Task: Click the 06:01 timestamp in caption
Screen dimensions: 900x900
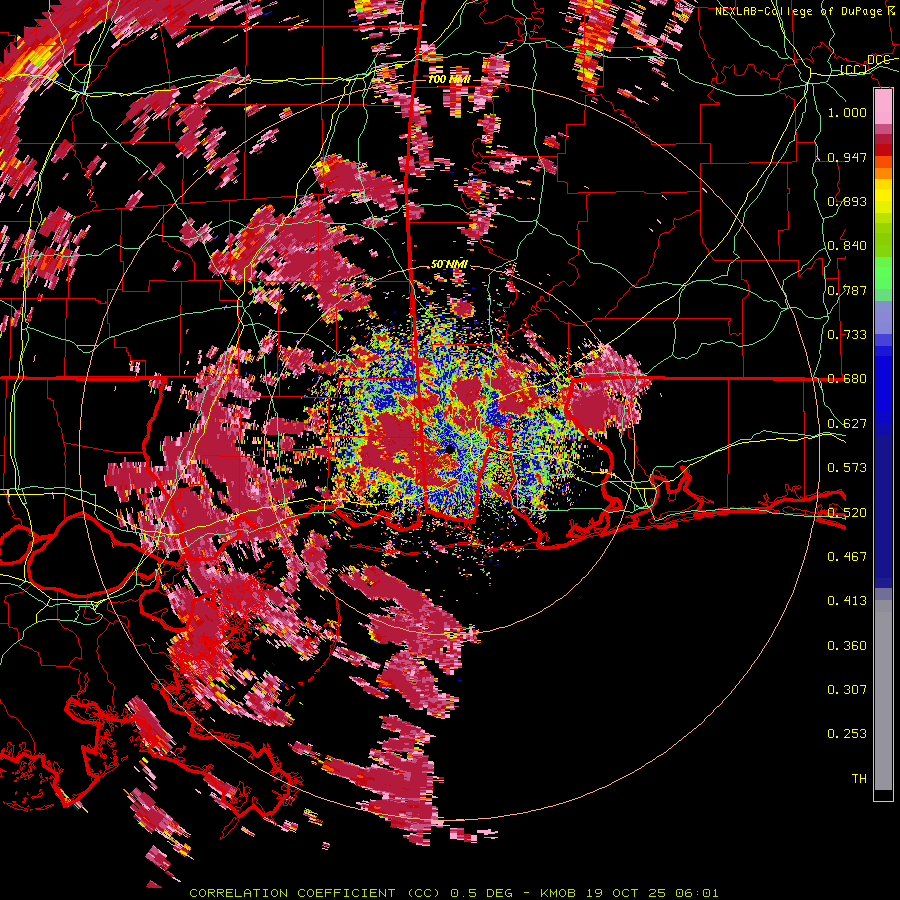Action: 696,893
